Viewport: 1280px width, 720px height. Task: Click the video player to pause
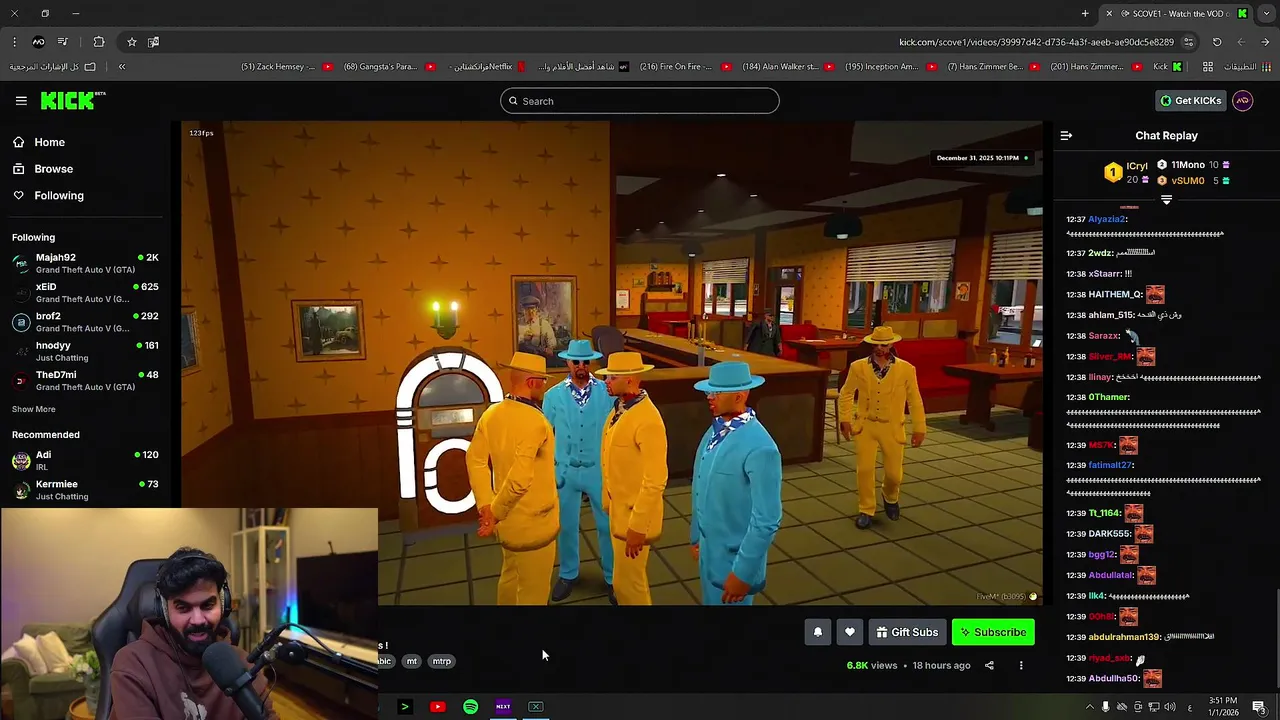coord(612,364)
